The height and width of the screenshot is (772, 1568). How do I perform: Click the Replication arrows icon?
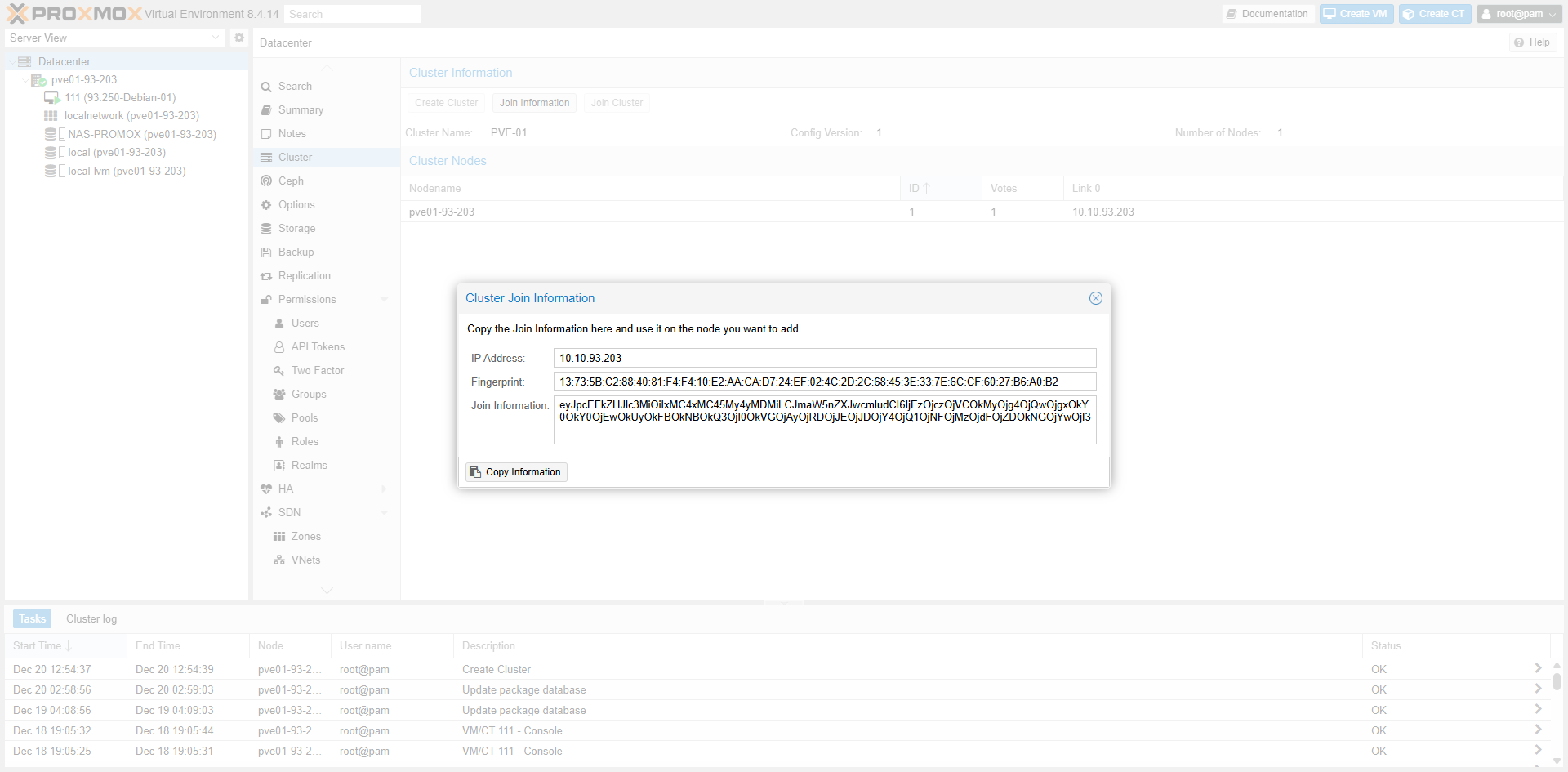tap(266, 276)
